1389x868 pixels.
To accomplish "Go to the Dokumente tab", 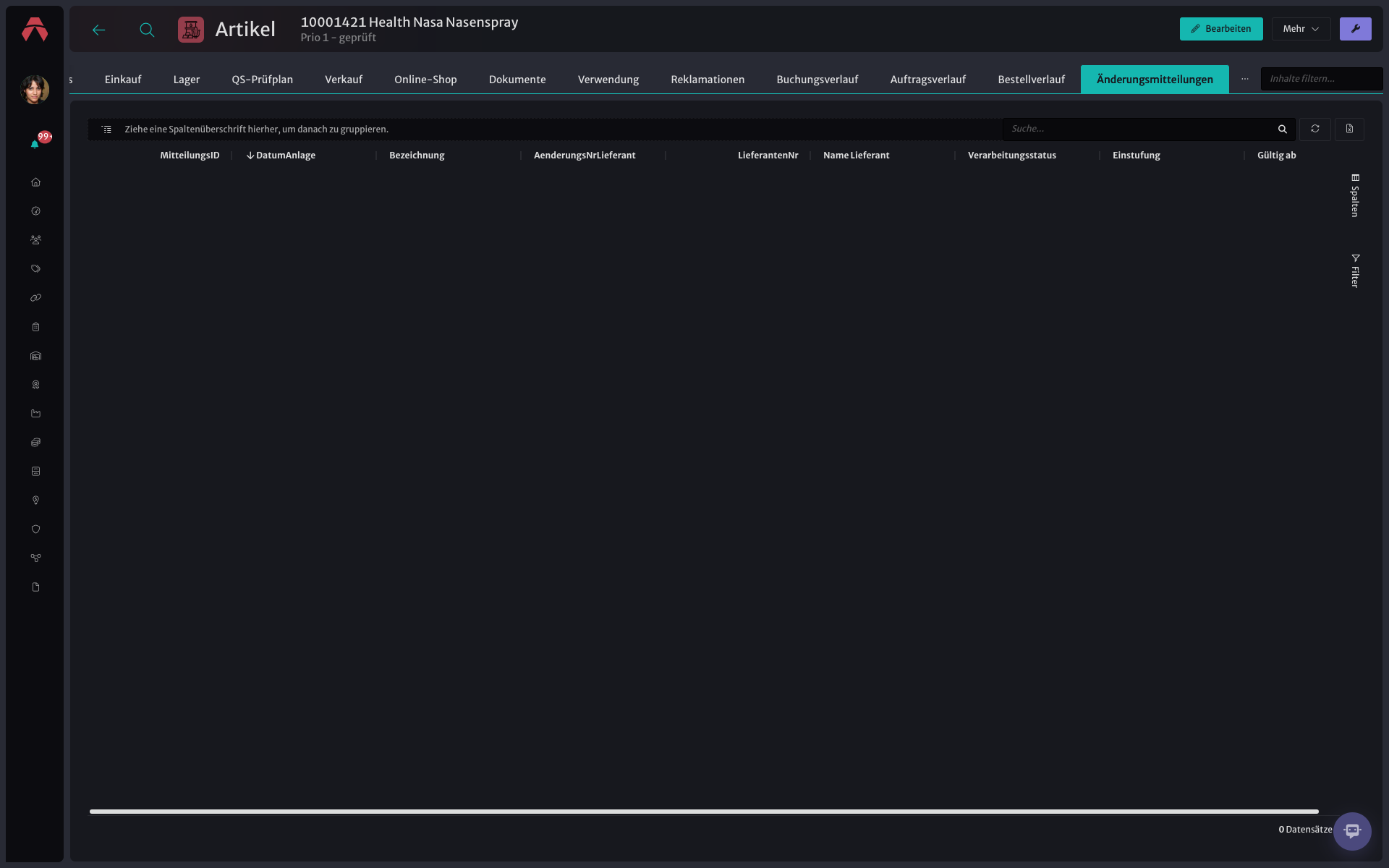I will (517, 80).
